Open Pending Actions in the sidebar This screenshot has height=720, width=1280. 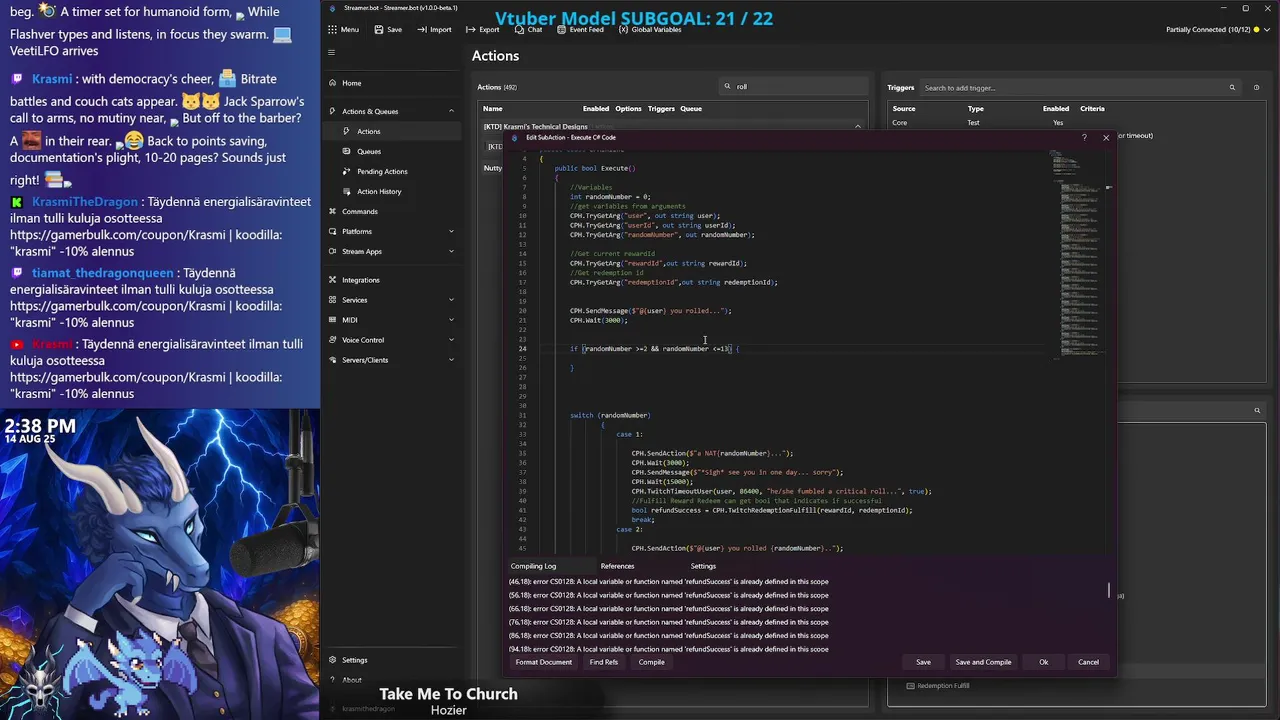tap(381, 171)
